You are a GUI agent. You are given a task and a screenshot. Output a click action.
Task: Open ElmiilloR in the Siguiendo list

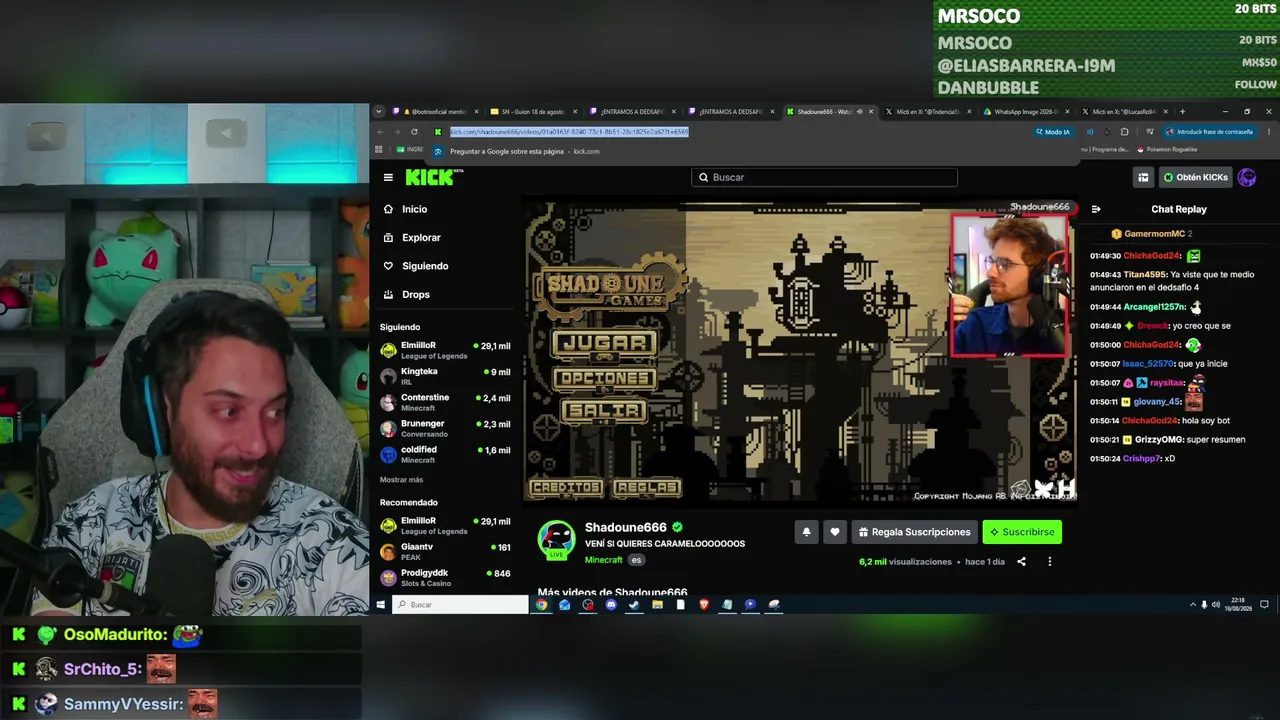click(446, 350)
